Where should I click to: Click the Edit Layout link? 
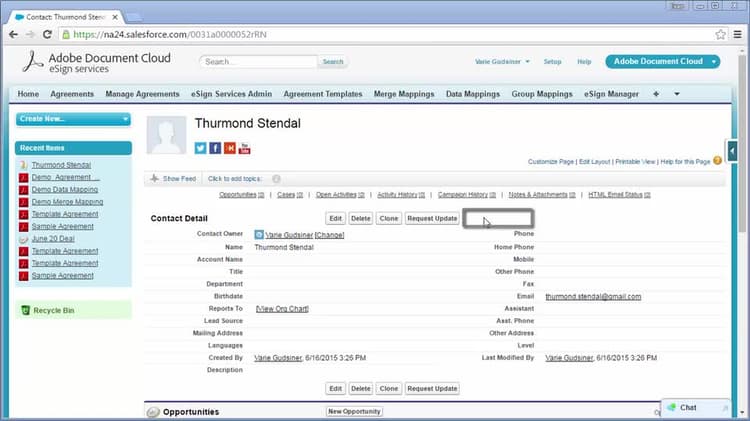tap(595, 162)
